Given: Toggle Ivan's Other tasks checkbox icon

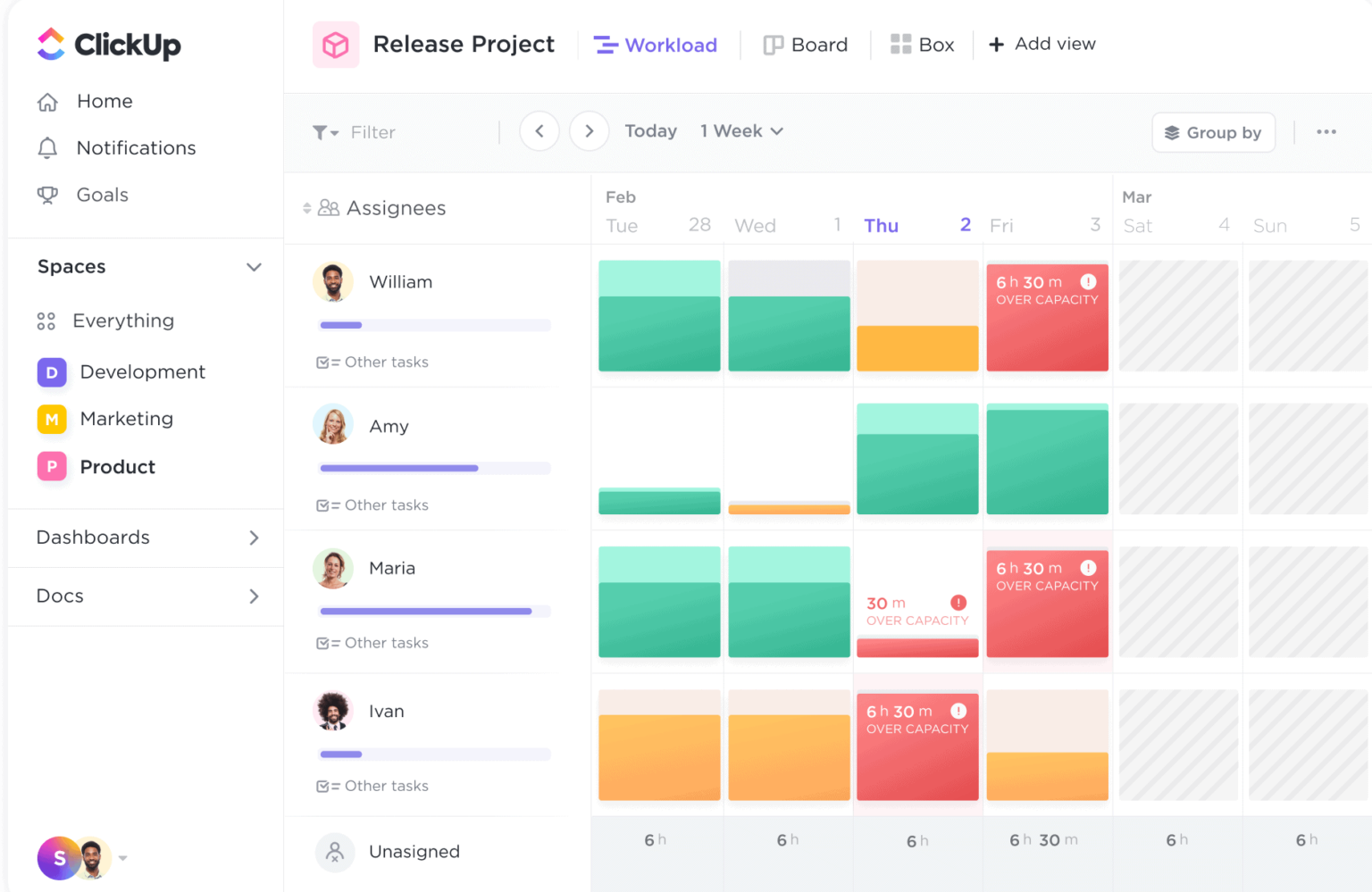Looking at the screenshot, I should (323, 786).
